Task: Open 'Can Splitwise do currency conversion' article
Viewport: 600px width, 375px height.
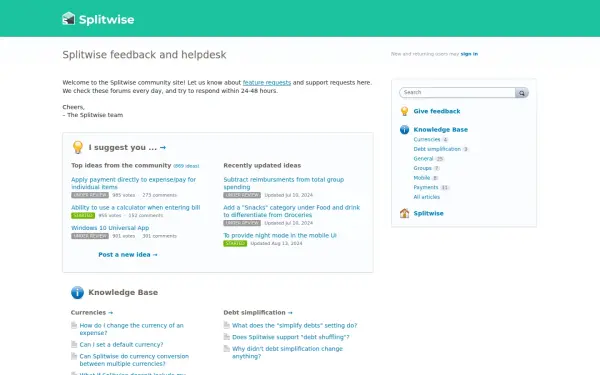Action: (x=134, y=360)
